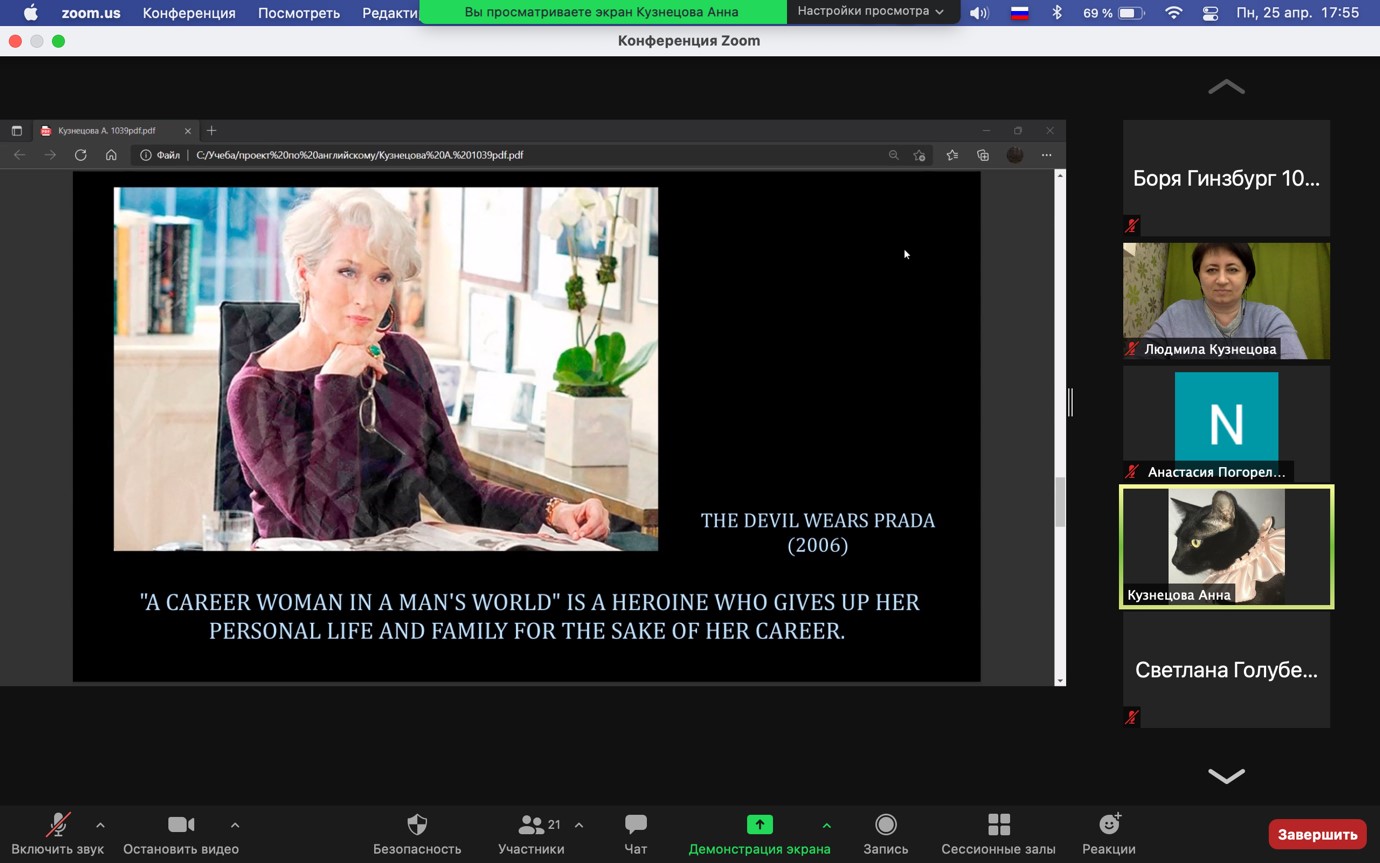Screen dimensions: 1380x863
Task: Click the scrollbar up arrow in PDF viewer
Action: 1060,176
